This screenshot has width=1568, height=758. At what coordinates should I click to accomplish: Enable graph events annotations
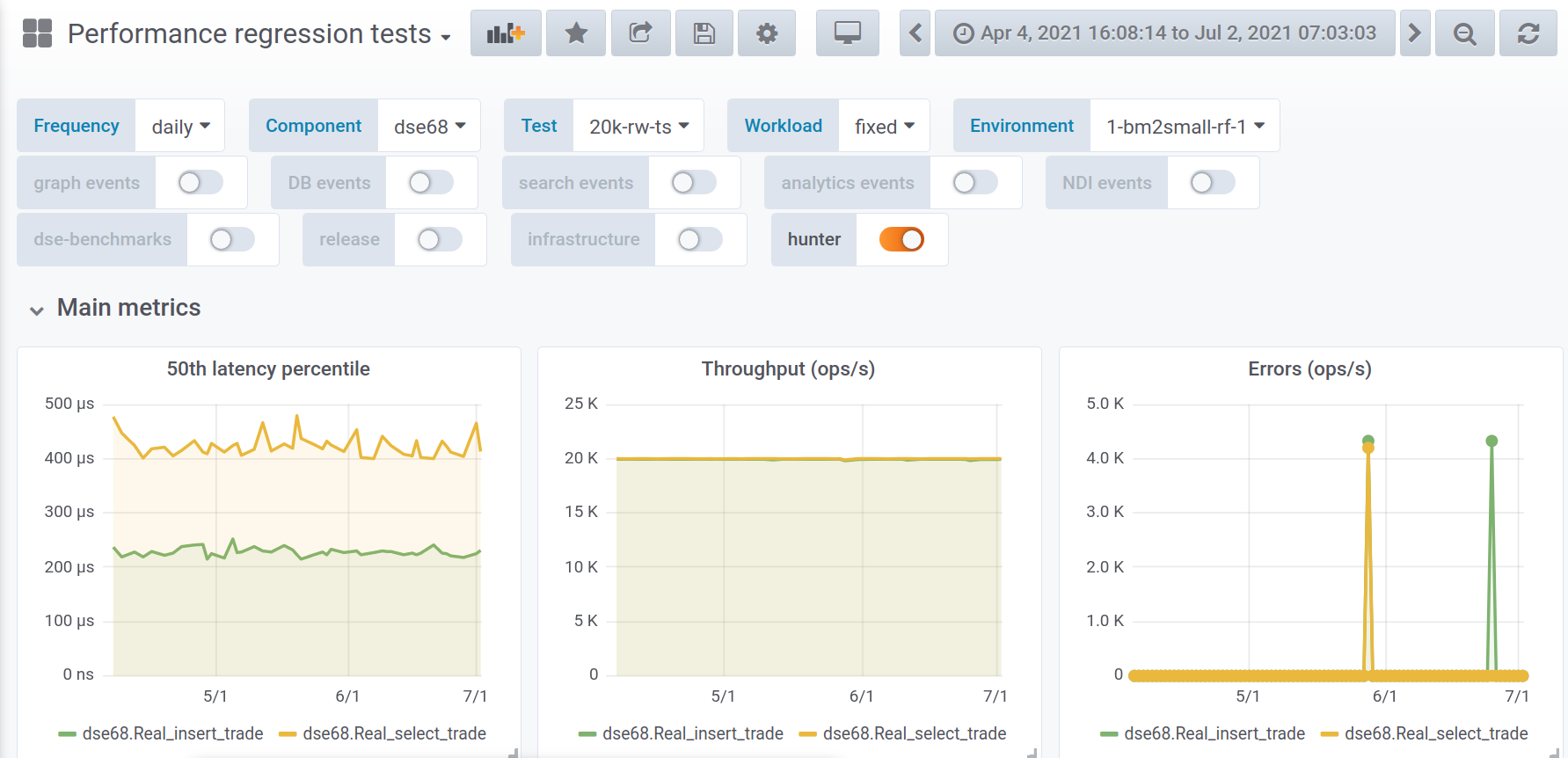pos(201,182)
